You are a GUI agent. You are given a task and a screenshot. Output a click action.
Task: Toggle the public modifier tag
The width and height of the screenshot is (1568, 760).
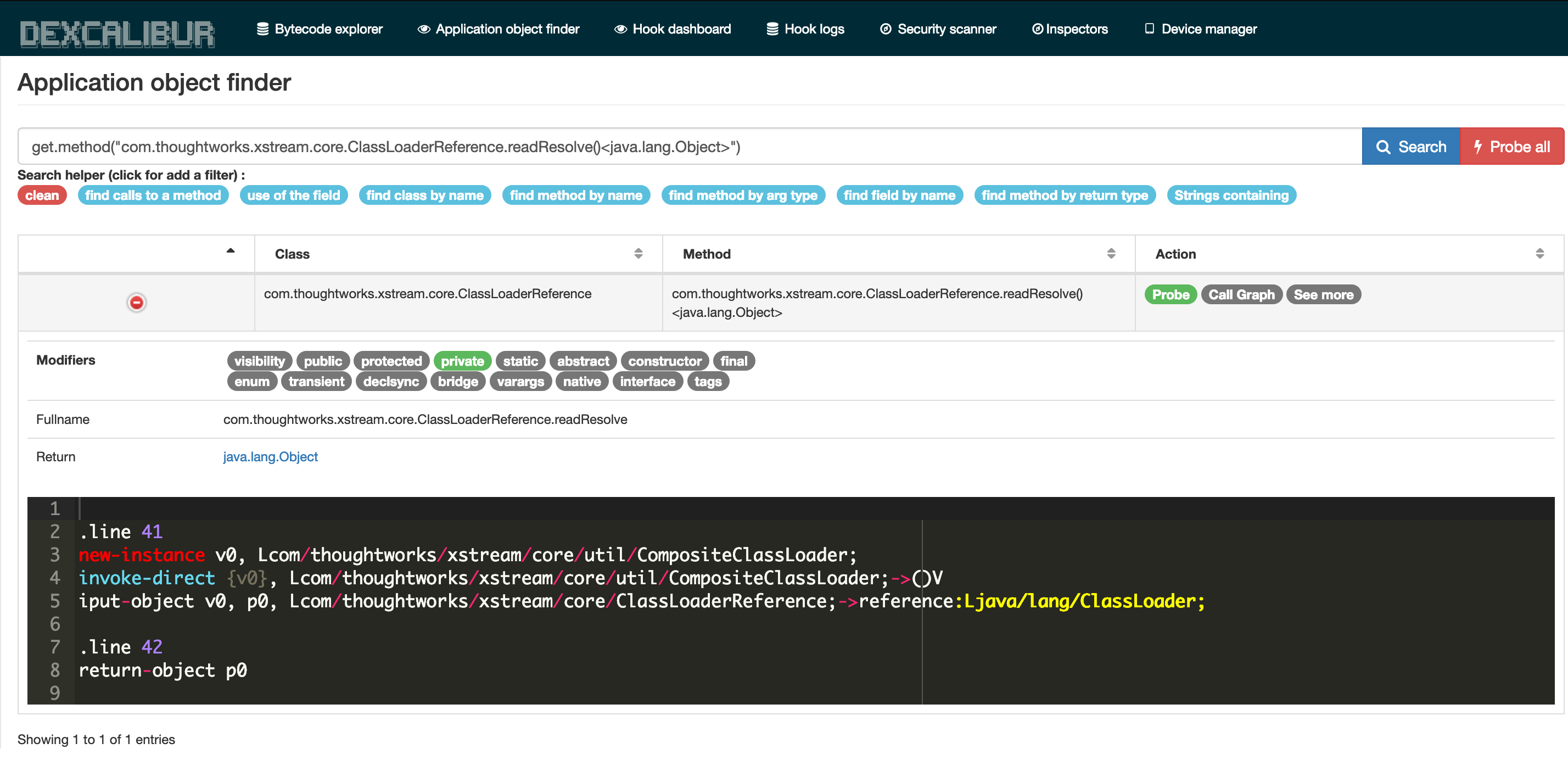pyautogui.click(x=323, y=361)
